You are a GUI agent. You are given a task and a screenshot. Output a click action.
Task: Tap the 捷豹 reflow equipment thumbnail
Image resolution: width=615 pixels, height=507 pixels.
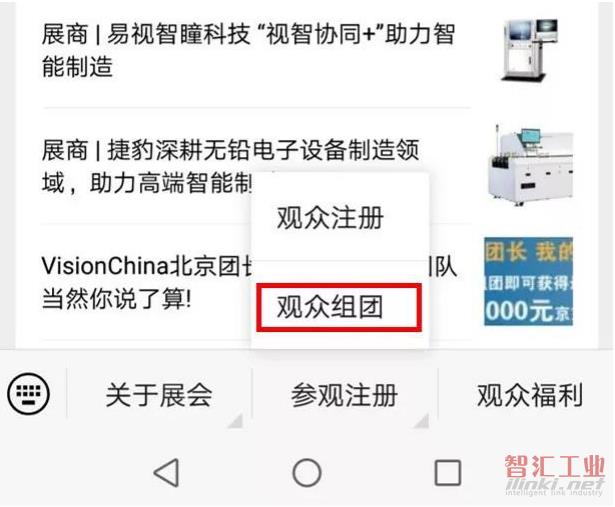(x=529, y=165)
